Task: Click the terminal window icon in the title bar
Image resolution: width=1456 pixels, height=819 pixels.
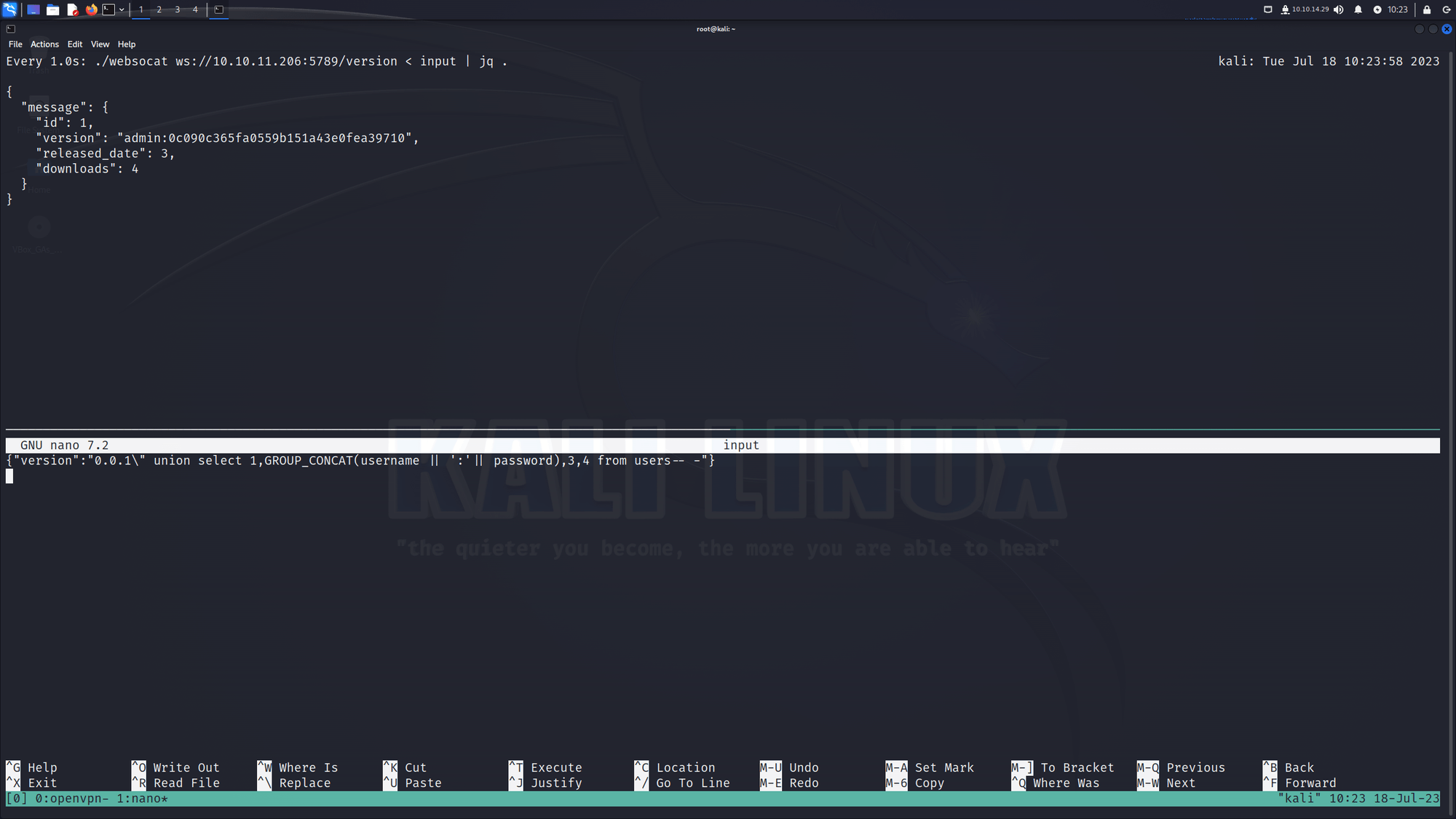Action: [x=10, y=29]
